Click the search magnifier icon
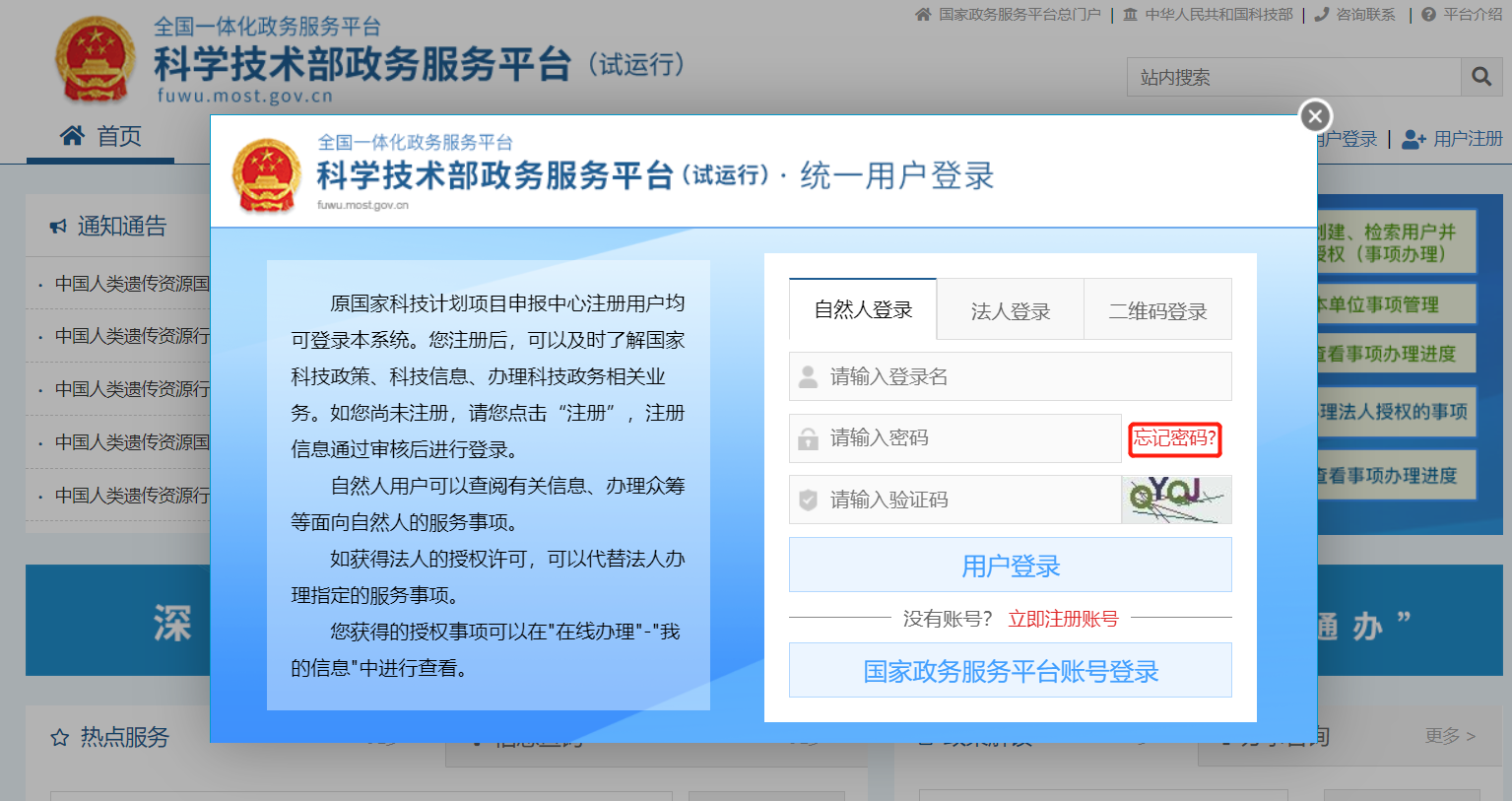 click(x=1481, y=77)
